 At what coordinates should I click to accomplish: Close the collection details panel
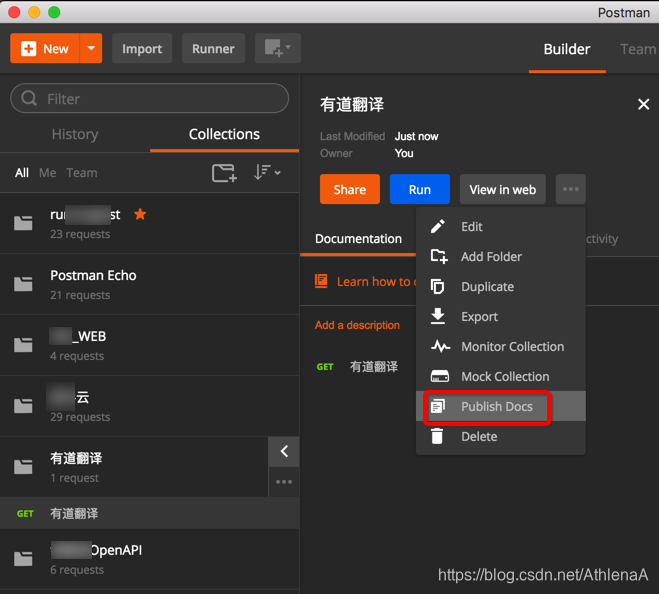click(643, 104)
